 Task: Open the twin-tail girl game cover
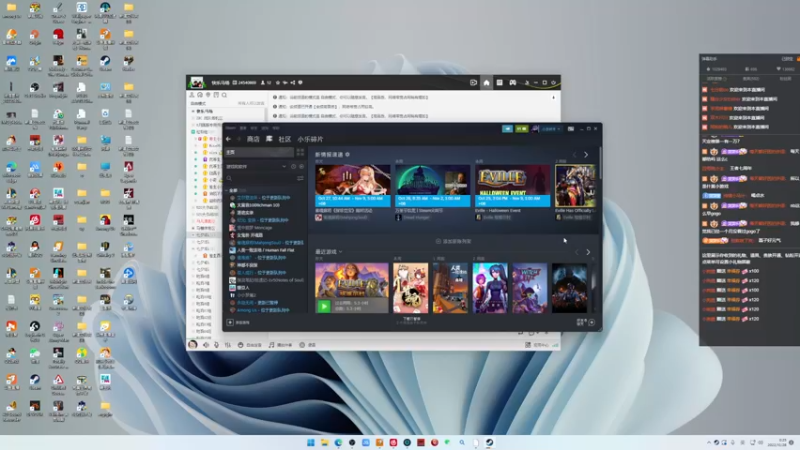coord(490,288)
